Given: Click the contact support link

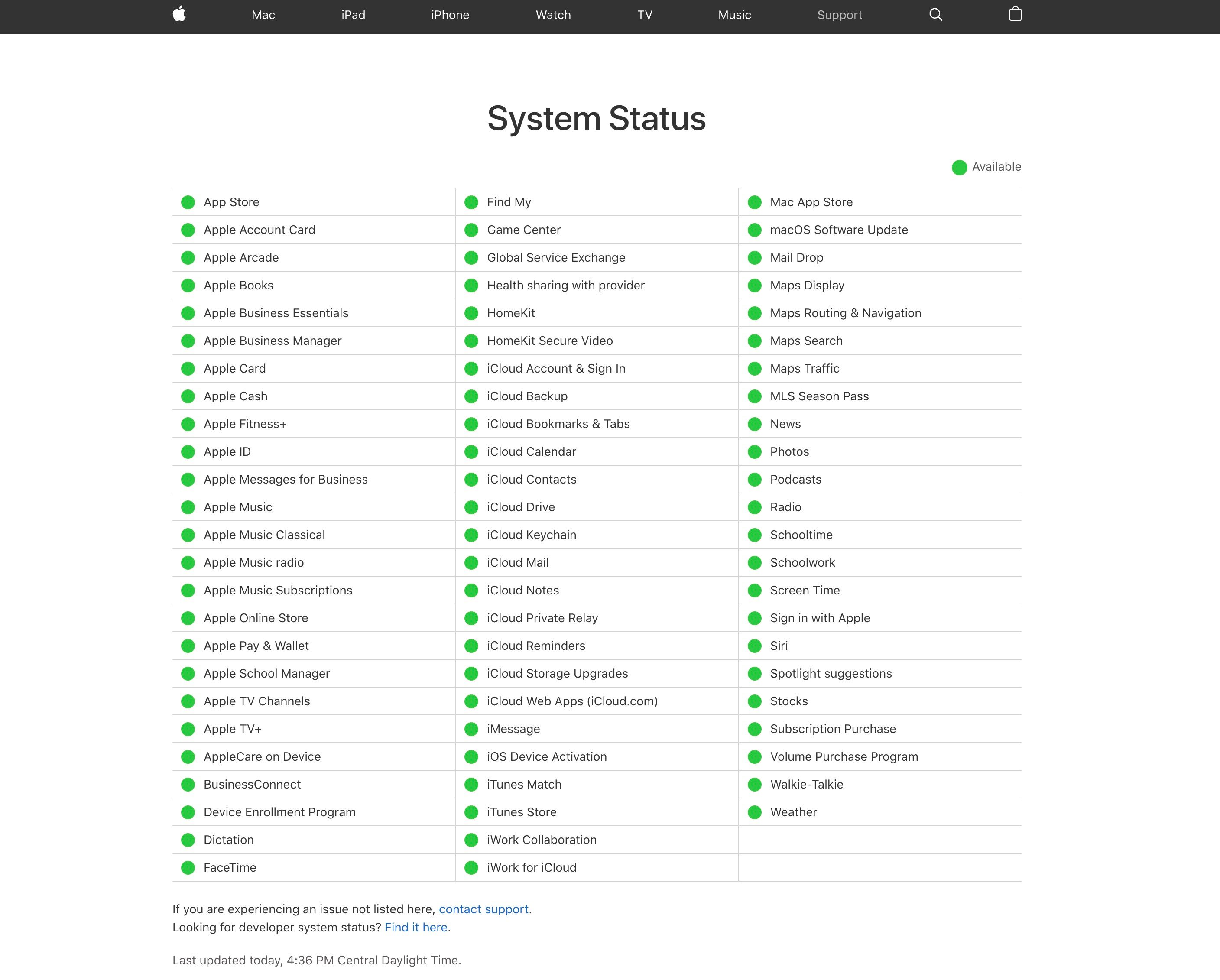Looking at the screenshot, I should pos(484,909).
